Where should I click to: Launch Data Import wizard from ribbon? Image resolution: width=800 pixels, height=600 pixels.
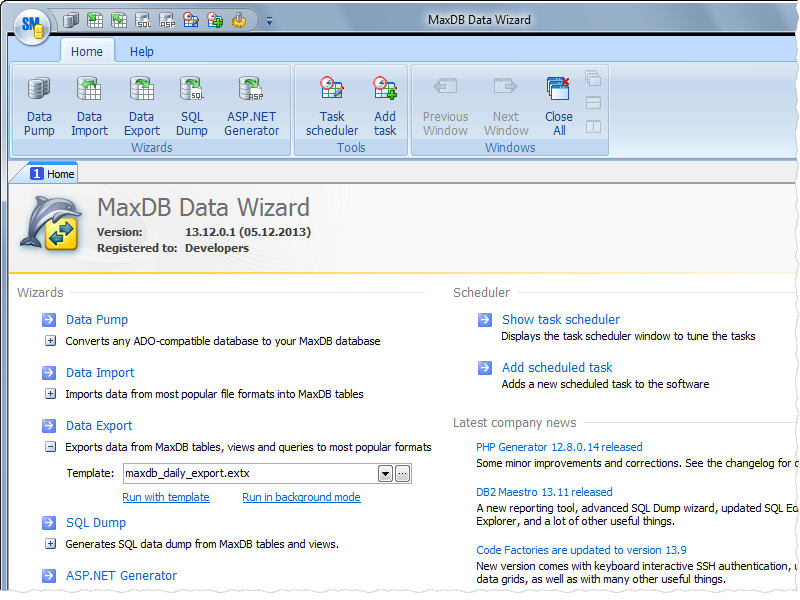[x=89, y=107]
